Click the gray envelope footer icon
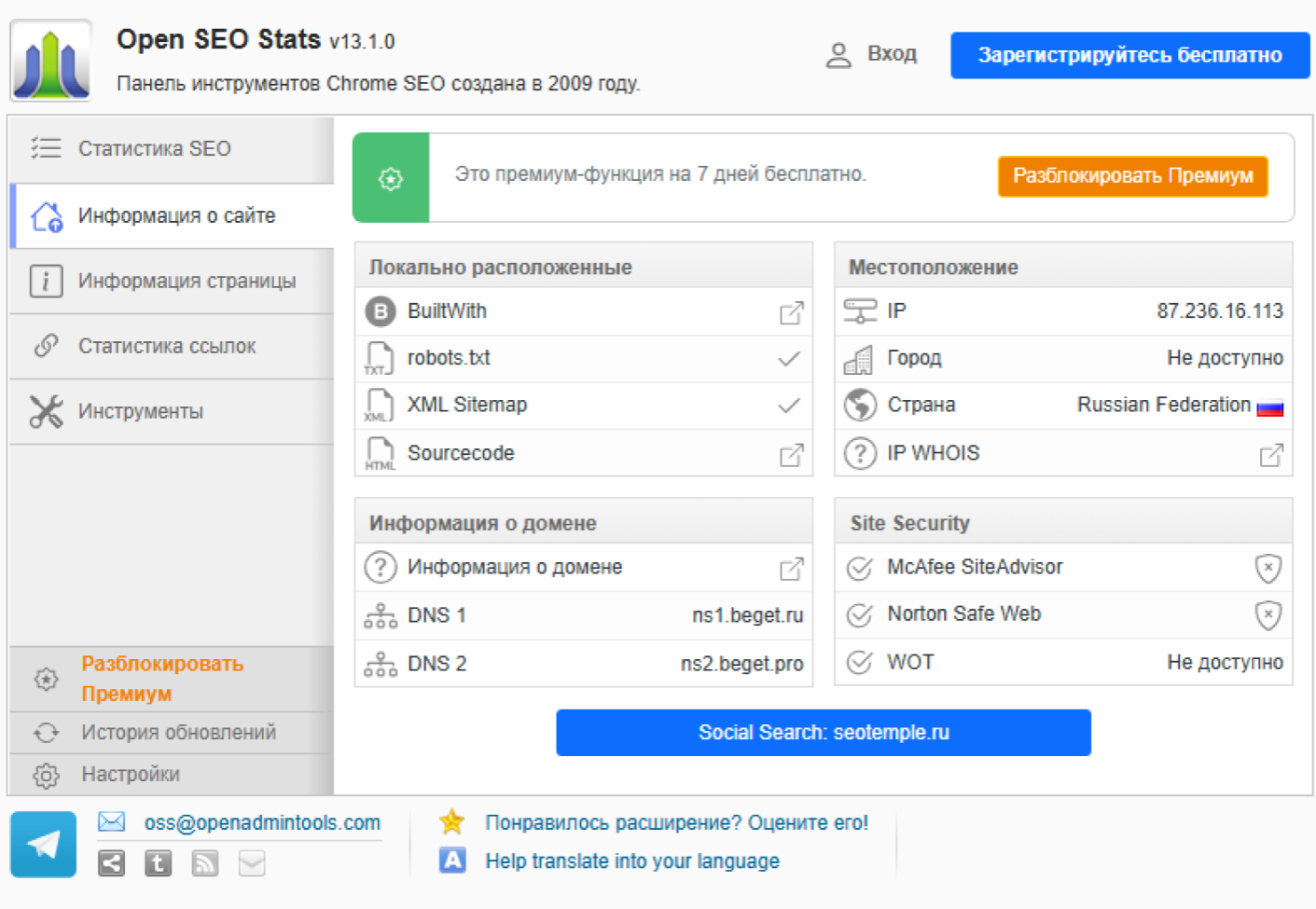This screenshot has height=909, width=1316. click(252, 863)
